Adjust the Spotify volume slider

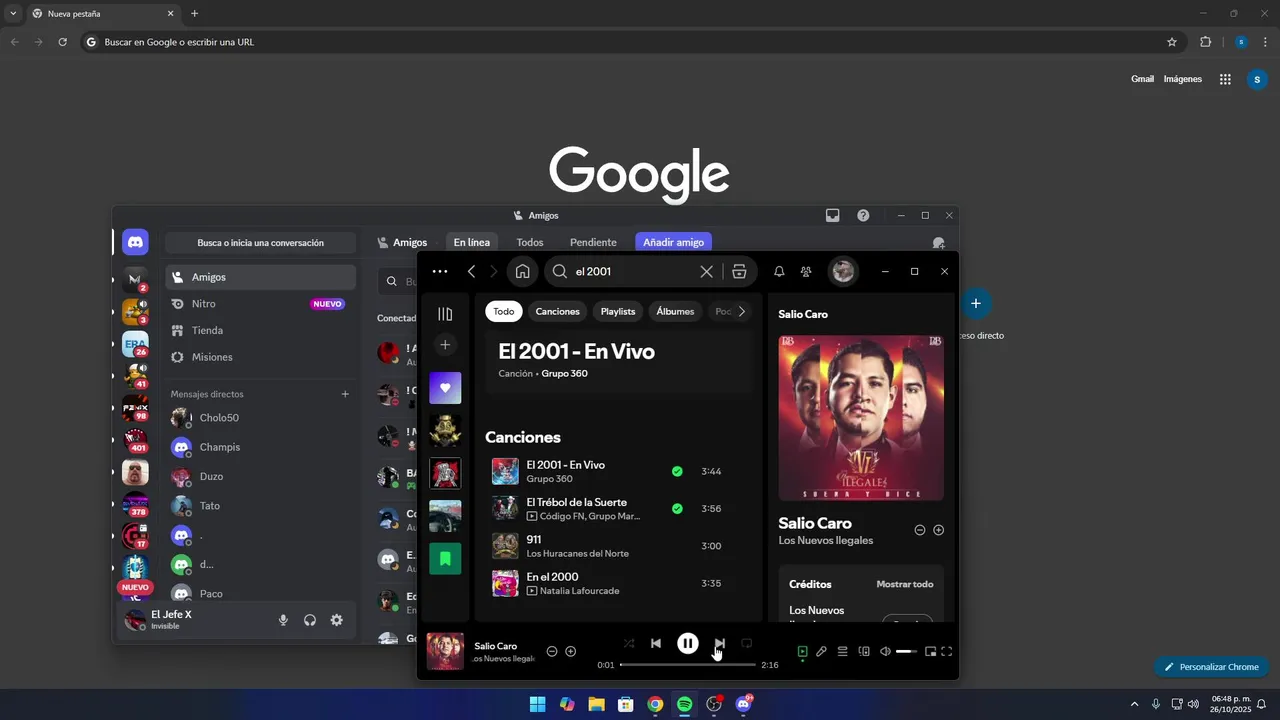pos(907,652)
